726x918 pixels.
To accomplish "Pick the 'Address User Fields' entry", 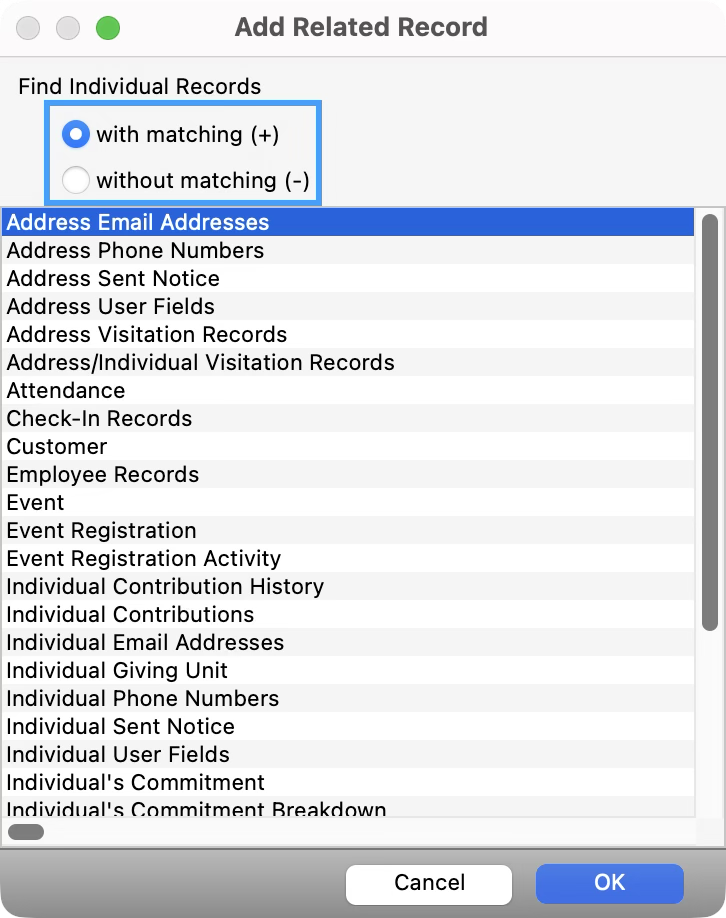I will (x=348, y=306).
